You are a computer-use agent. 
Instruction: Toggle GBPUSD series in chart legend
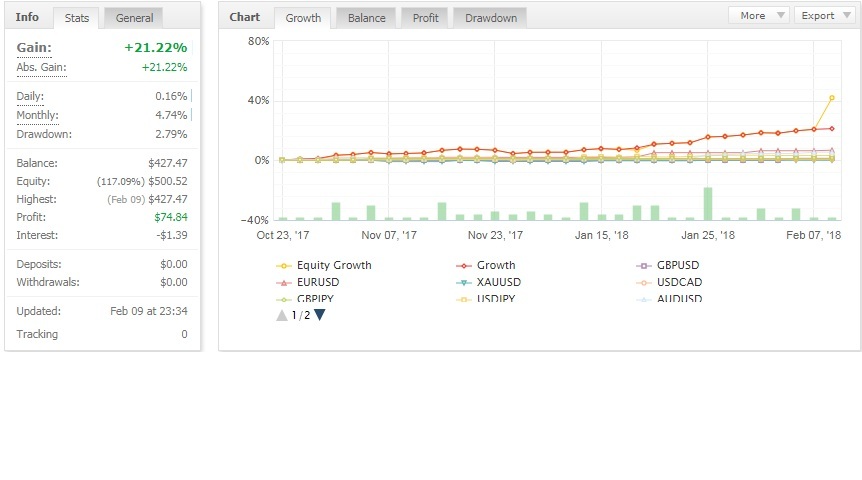668,265
